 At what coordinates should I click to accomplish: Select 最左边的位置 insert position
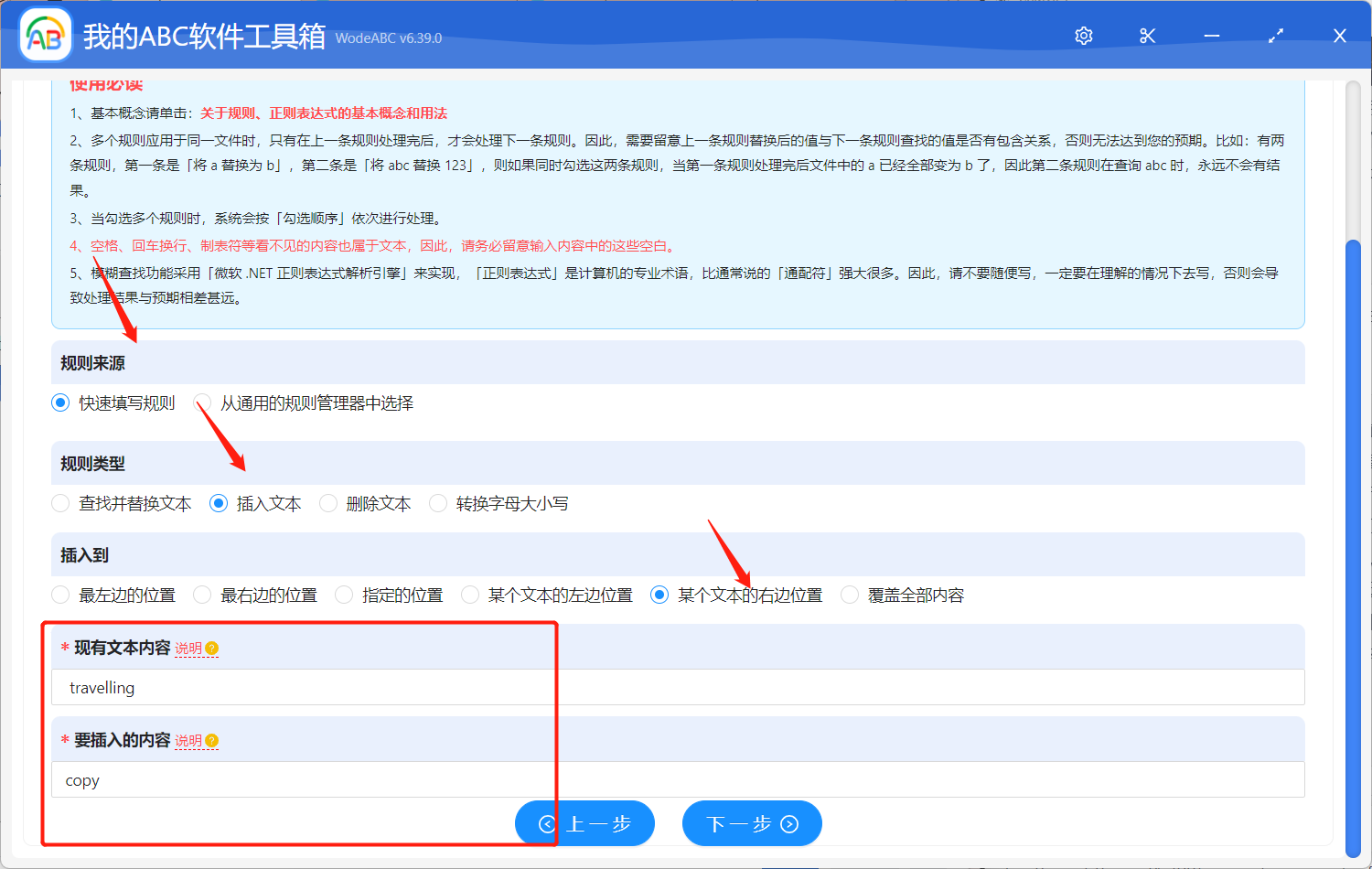61,595
